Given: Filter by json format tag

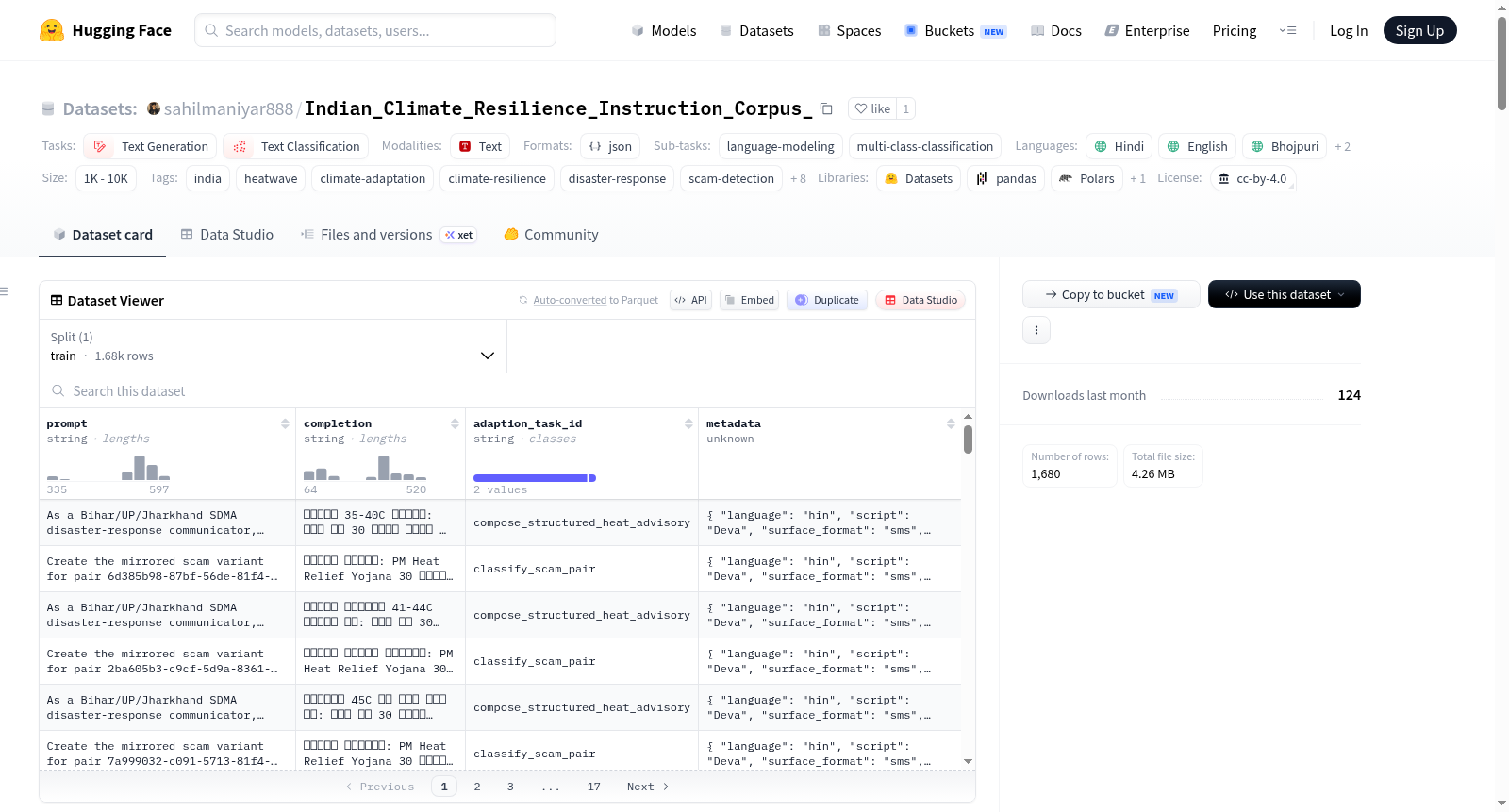Looking at the screenshot, I should click(610, 146).
